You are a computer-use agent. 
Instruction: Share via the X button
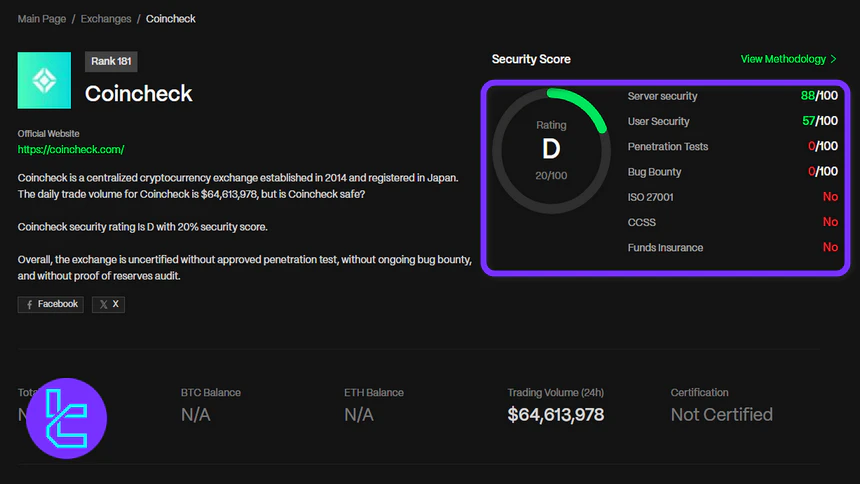pos(109,304)
